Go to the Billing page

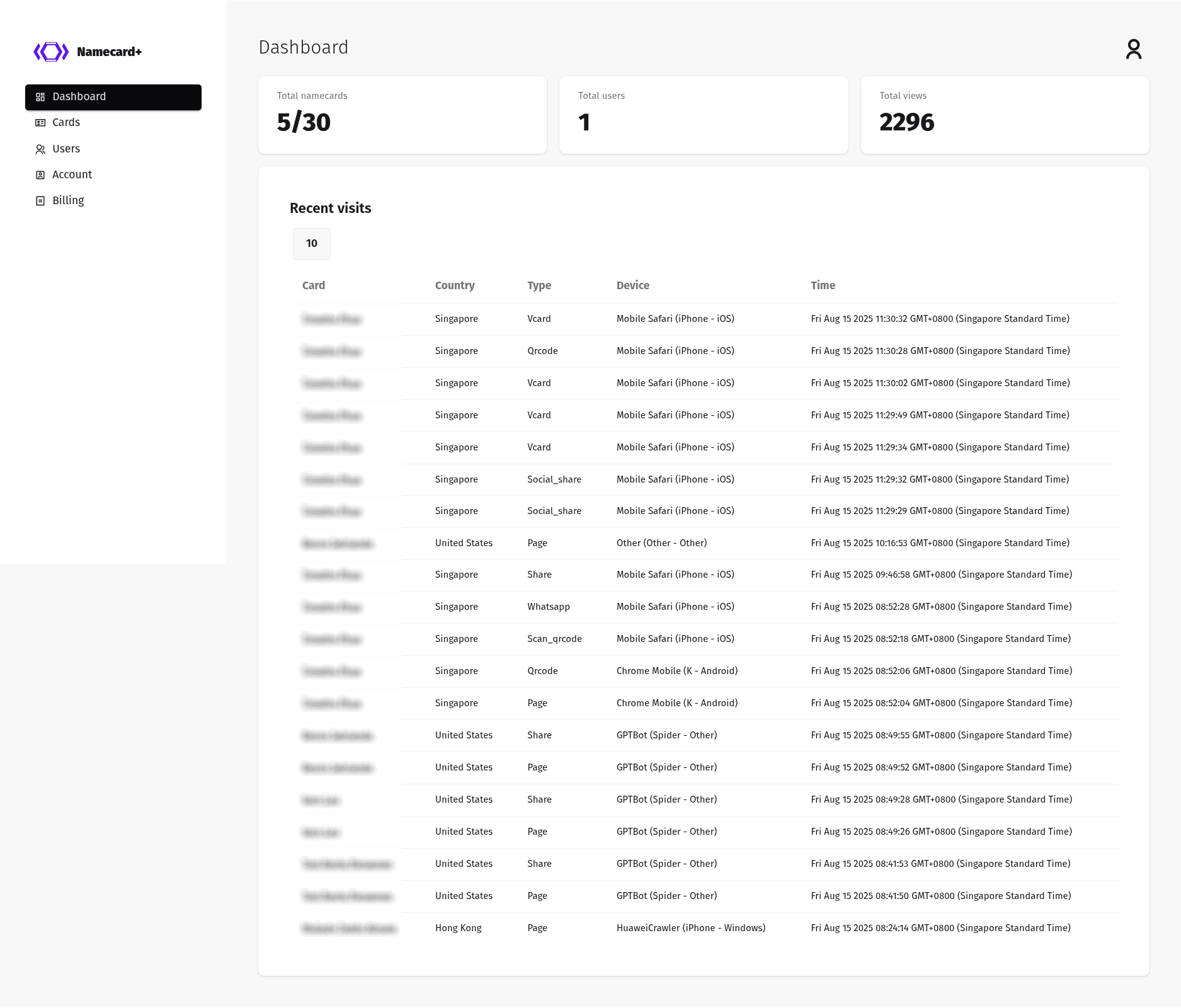tap(68, 200)
